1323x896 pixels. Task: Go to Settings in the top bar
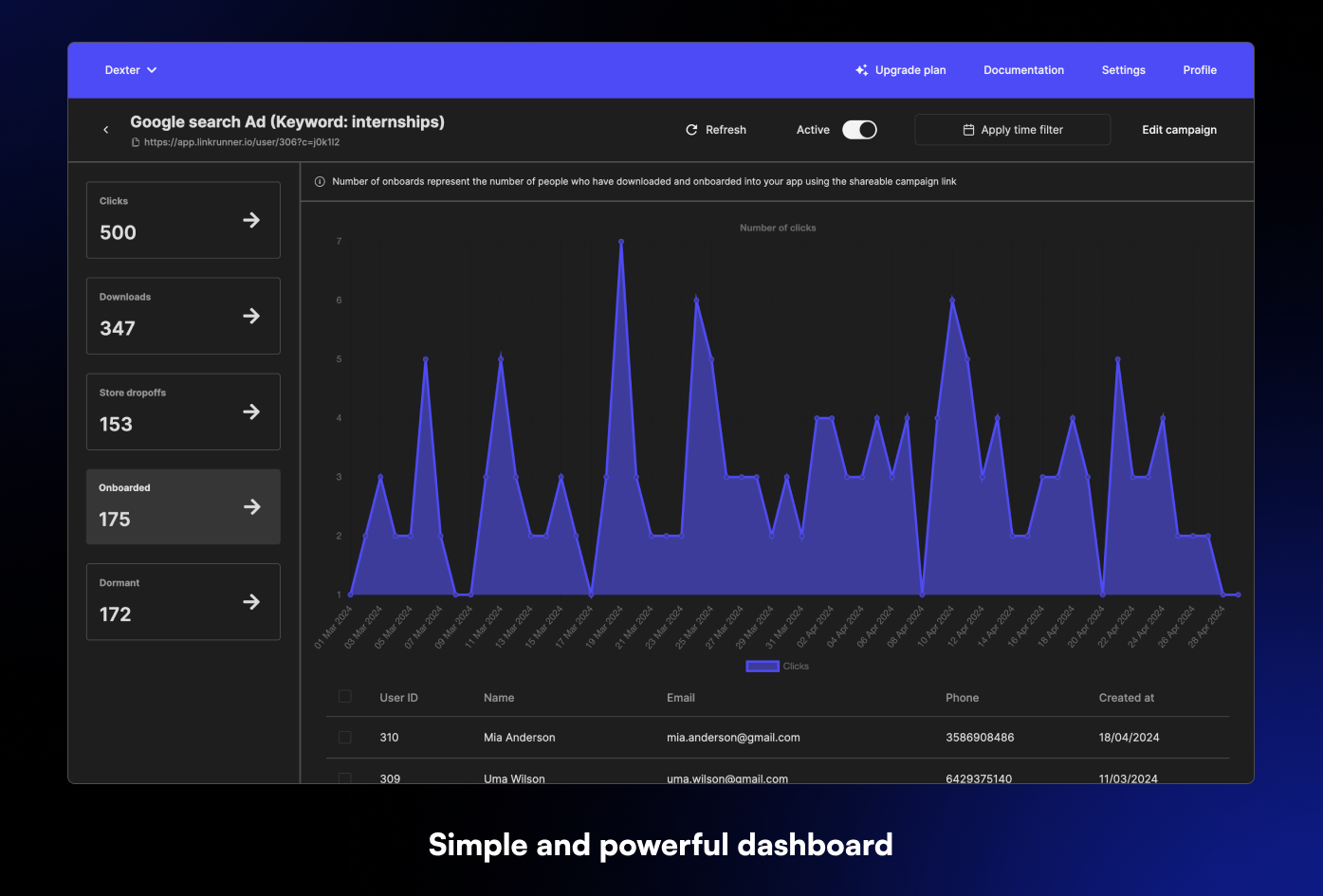(1123, 69)
